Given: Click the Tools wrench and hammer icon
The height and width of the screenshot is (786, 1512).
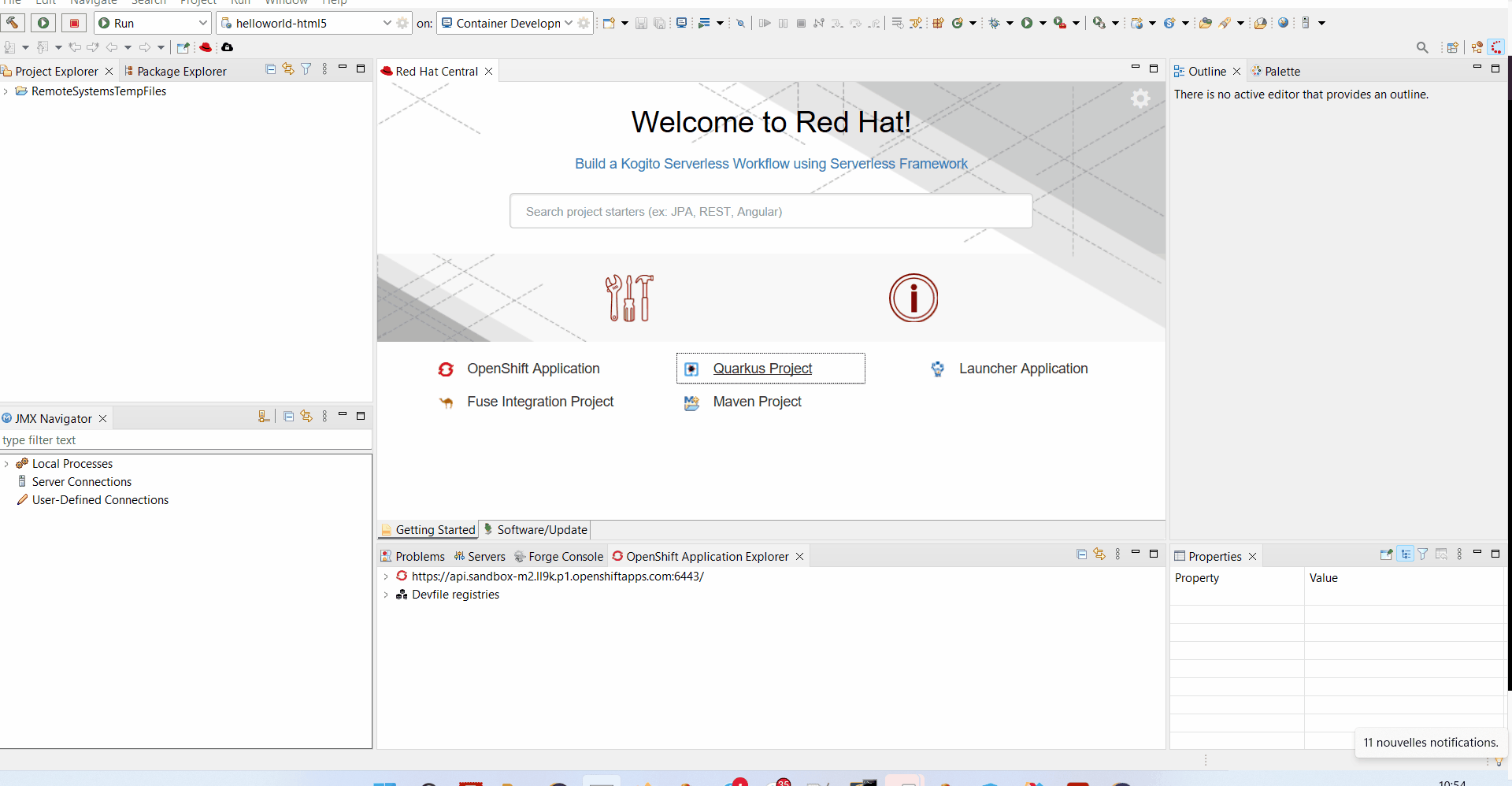Looking at the screenshot, I should point(629,298).
